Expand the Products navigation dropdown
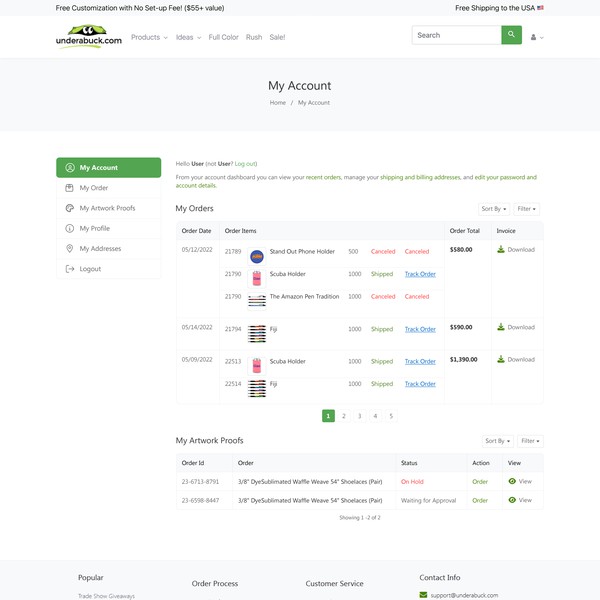 [149, 37]
